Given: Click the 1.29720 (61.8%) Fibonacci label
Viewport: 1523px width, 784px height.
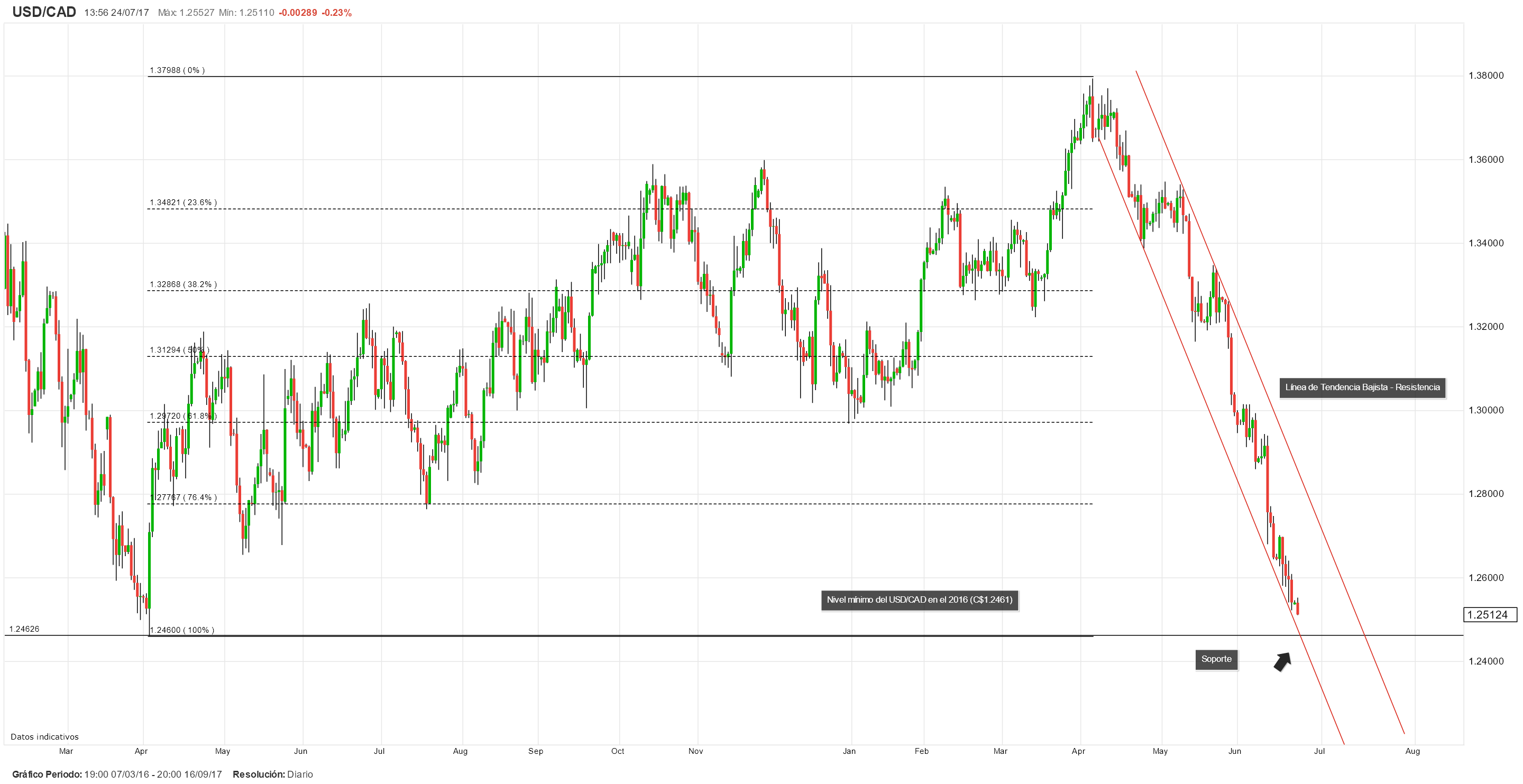Looking at the screenshot, I should coord(184,417).
